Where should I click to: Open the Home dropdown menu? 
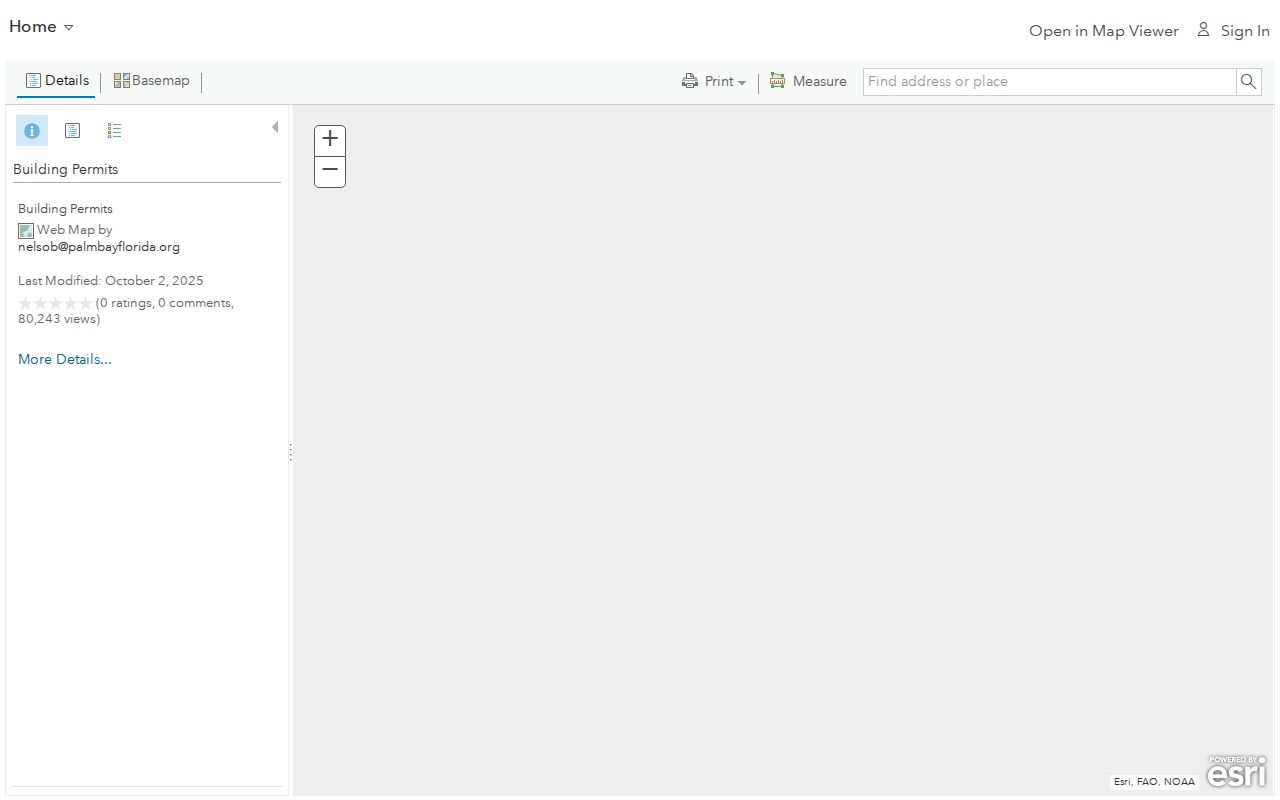[x=41, y=27]
